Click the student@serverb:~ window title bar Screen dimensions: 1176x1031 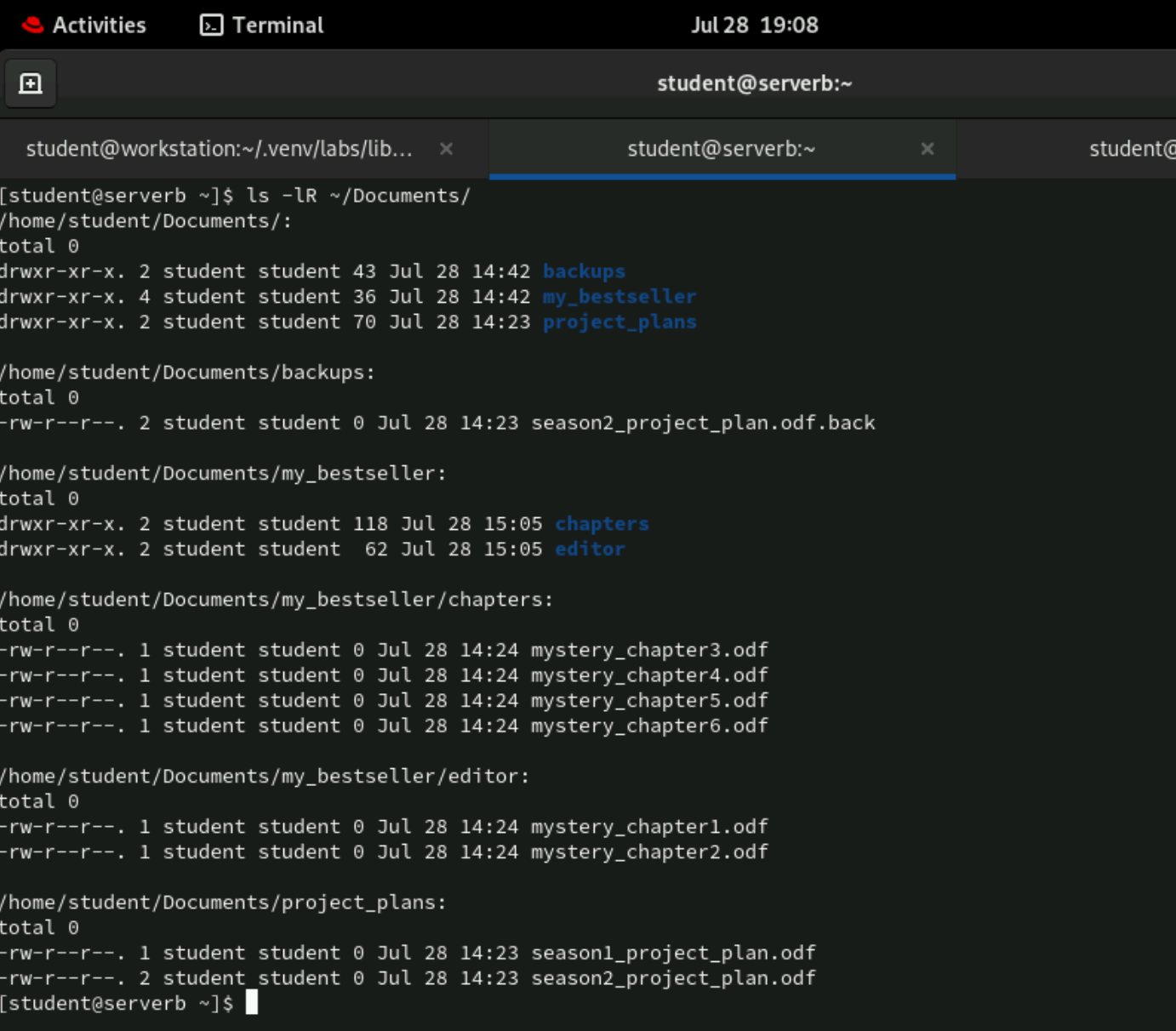coord(754,83)
